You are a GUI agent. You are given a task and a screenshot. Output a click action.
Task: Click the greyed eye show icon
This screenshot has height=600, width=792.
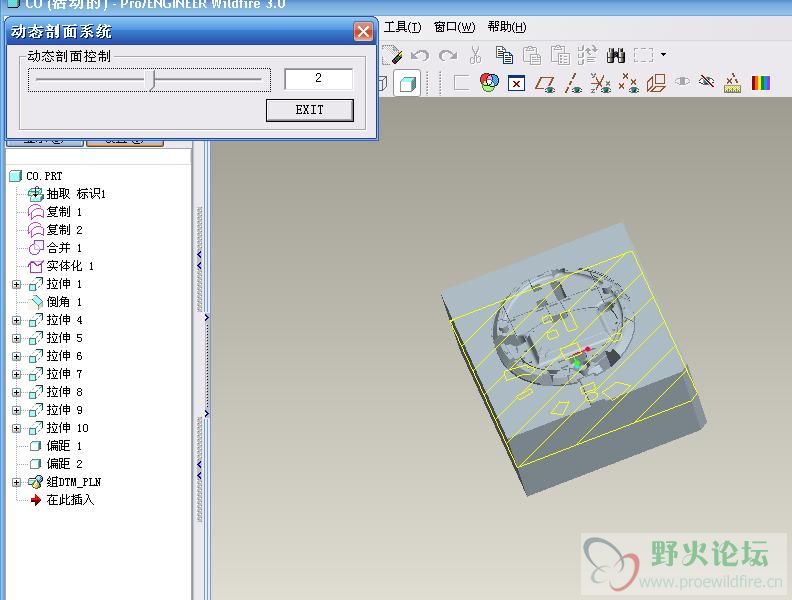click(x=682, y=81)
